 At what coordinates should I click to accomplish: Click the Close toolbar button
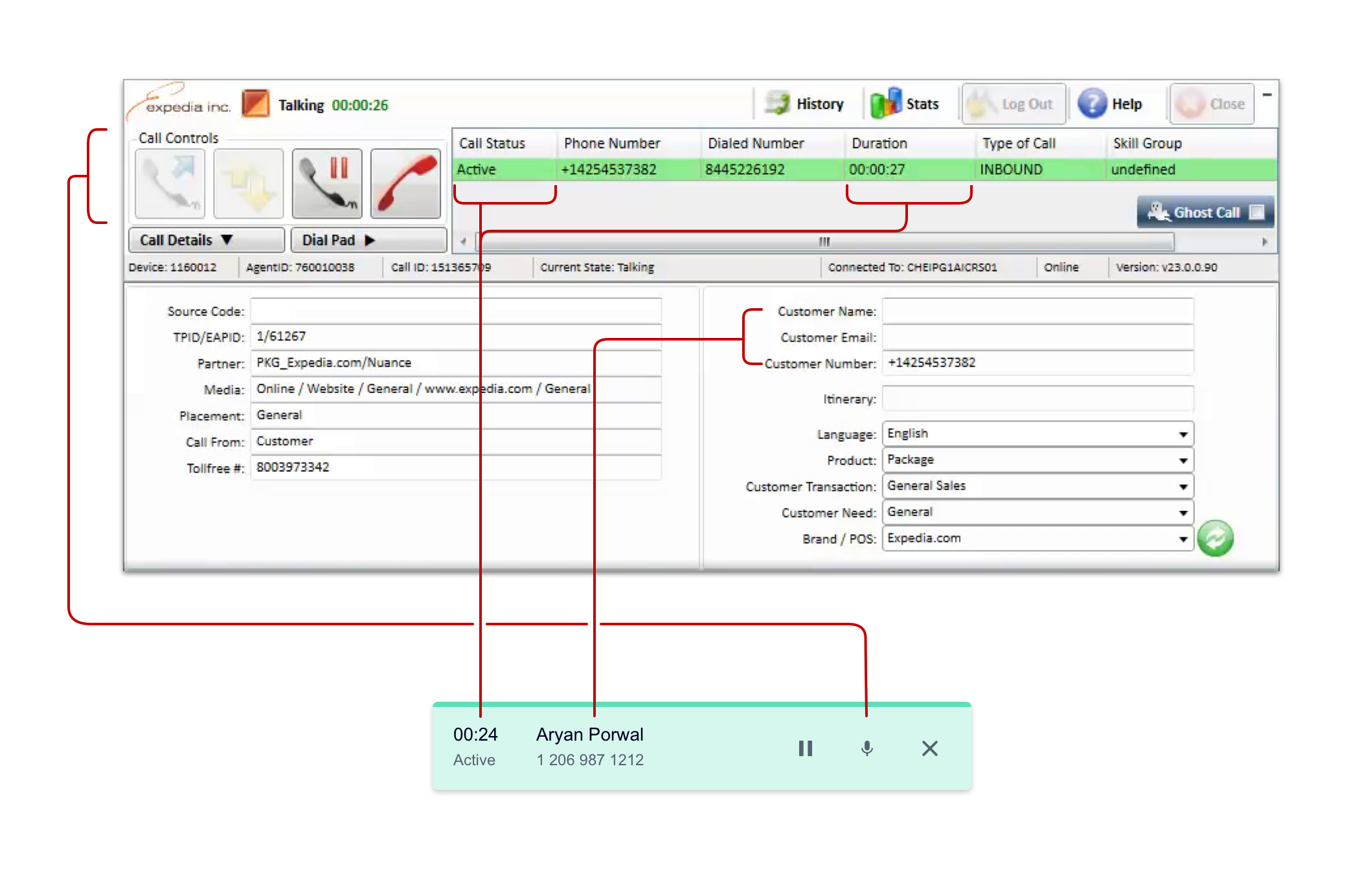(1212, 104)
